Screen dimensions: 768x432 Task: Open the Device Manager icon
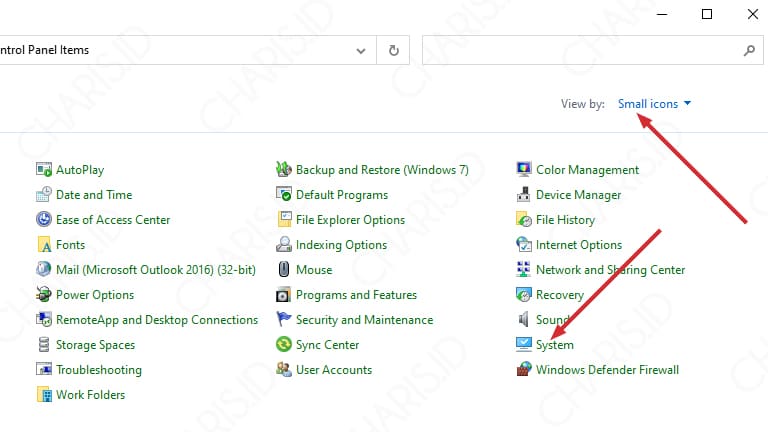pyautogui.click(x=524, y=195)
